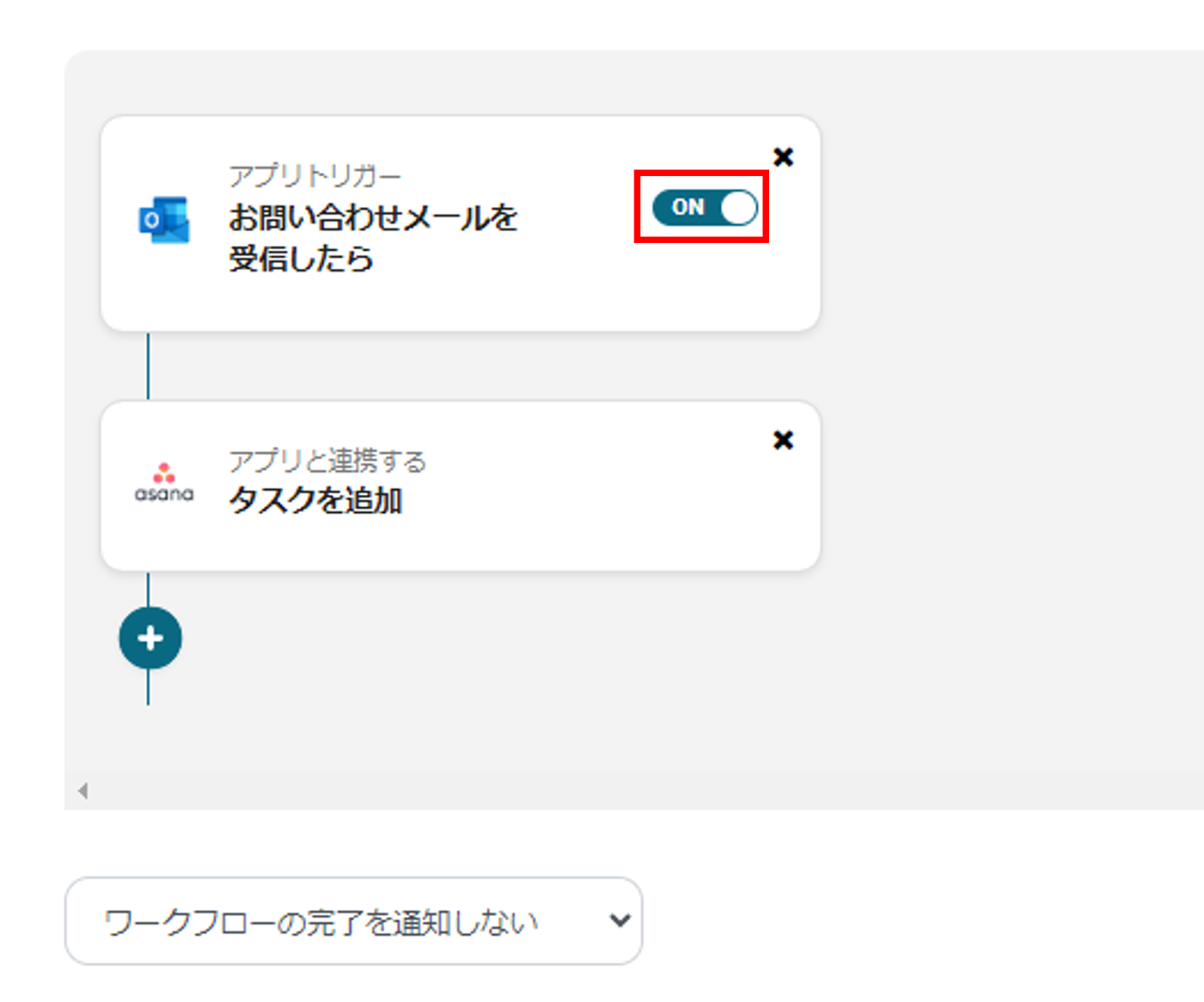Click the white knob of ON toggle
This screenshot has height=1002, width=1204.
[737, 208]
